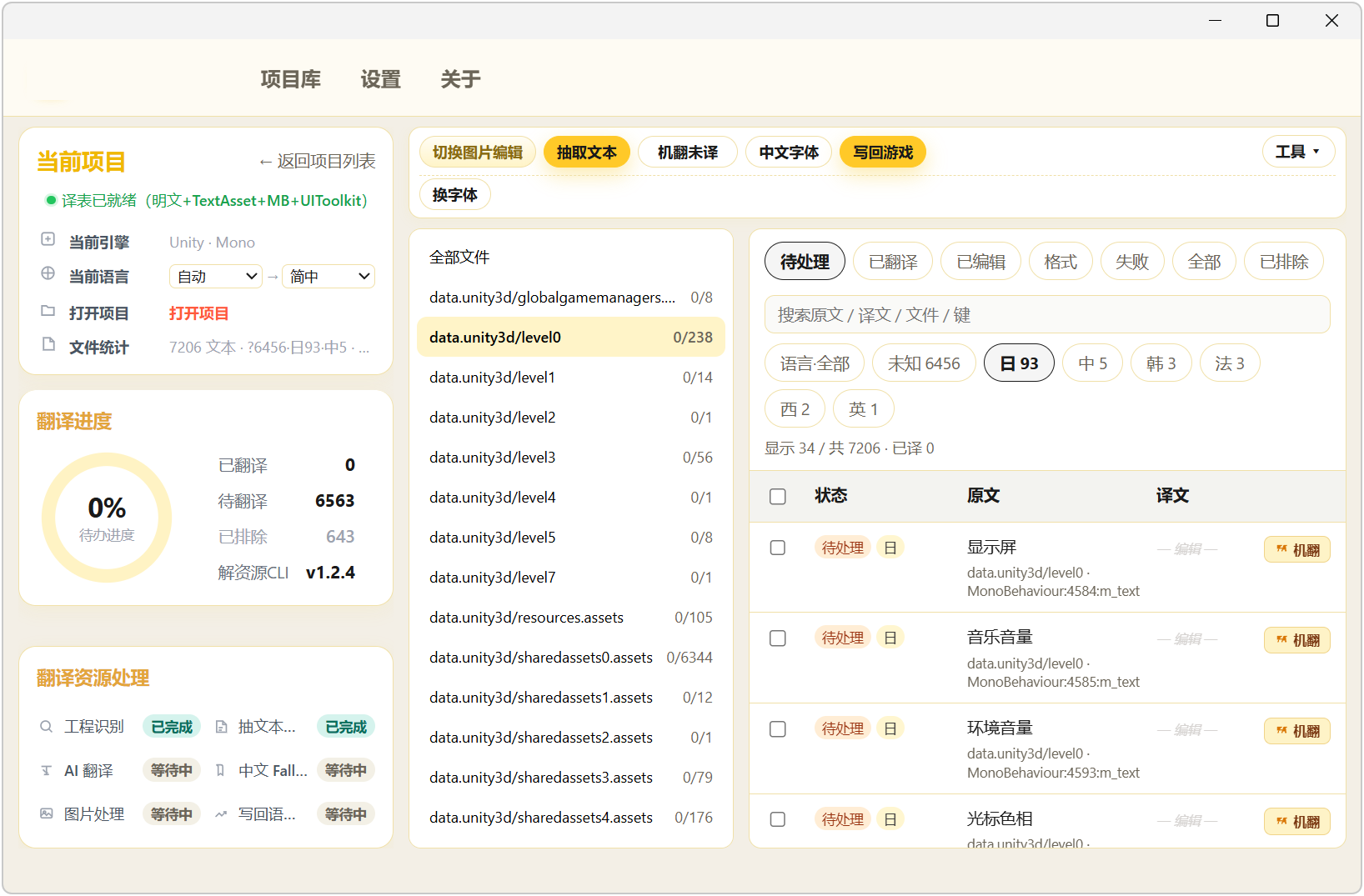Filter by the 韩 3 language chip
1364x896 pixels.
(1161, 363)
